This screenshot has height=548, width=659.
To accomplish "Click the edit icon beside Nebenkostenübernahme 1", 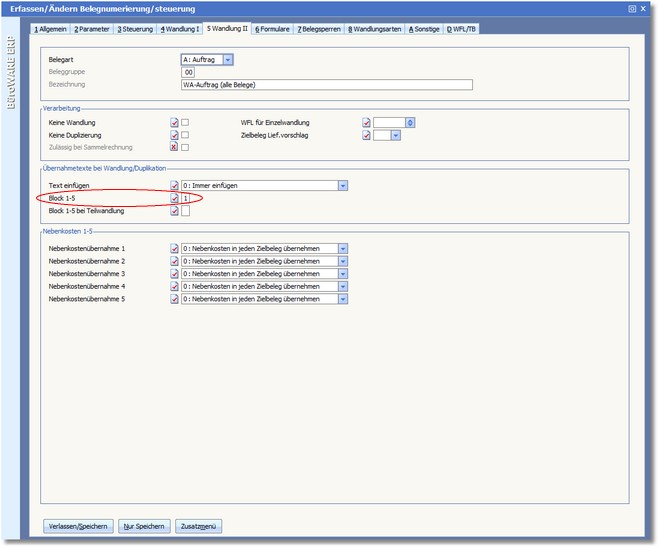I will tap(174, 248).
